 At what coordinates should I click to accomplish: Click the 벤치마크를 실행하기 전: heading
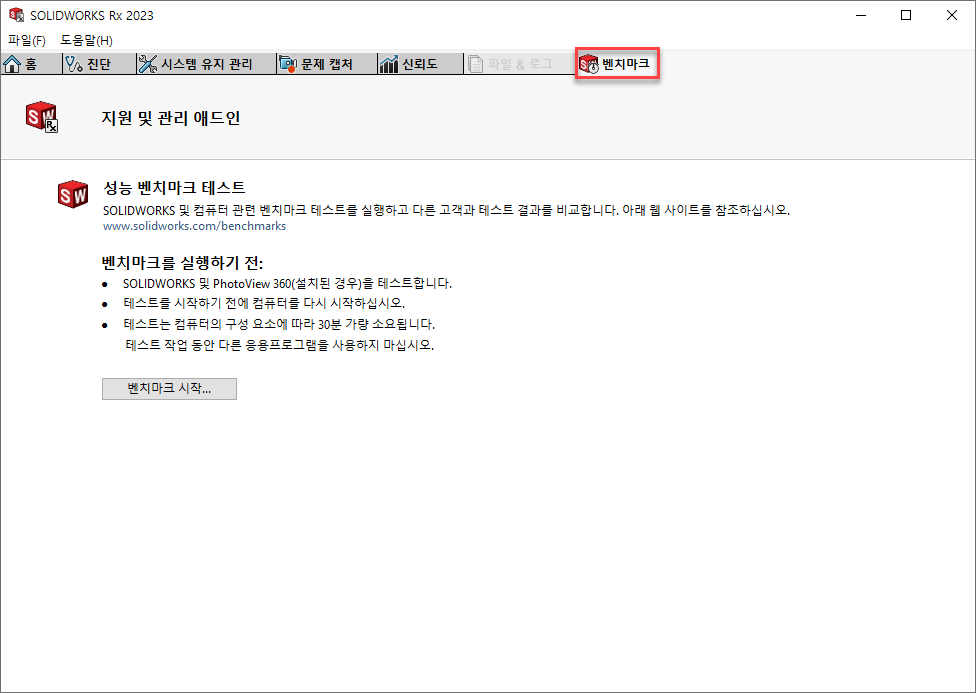(x=182, y=262)
